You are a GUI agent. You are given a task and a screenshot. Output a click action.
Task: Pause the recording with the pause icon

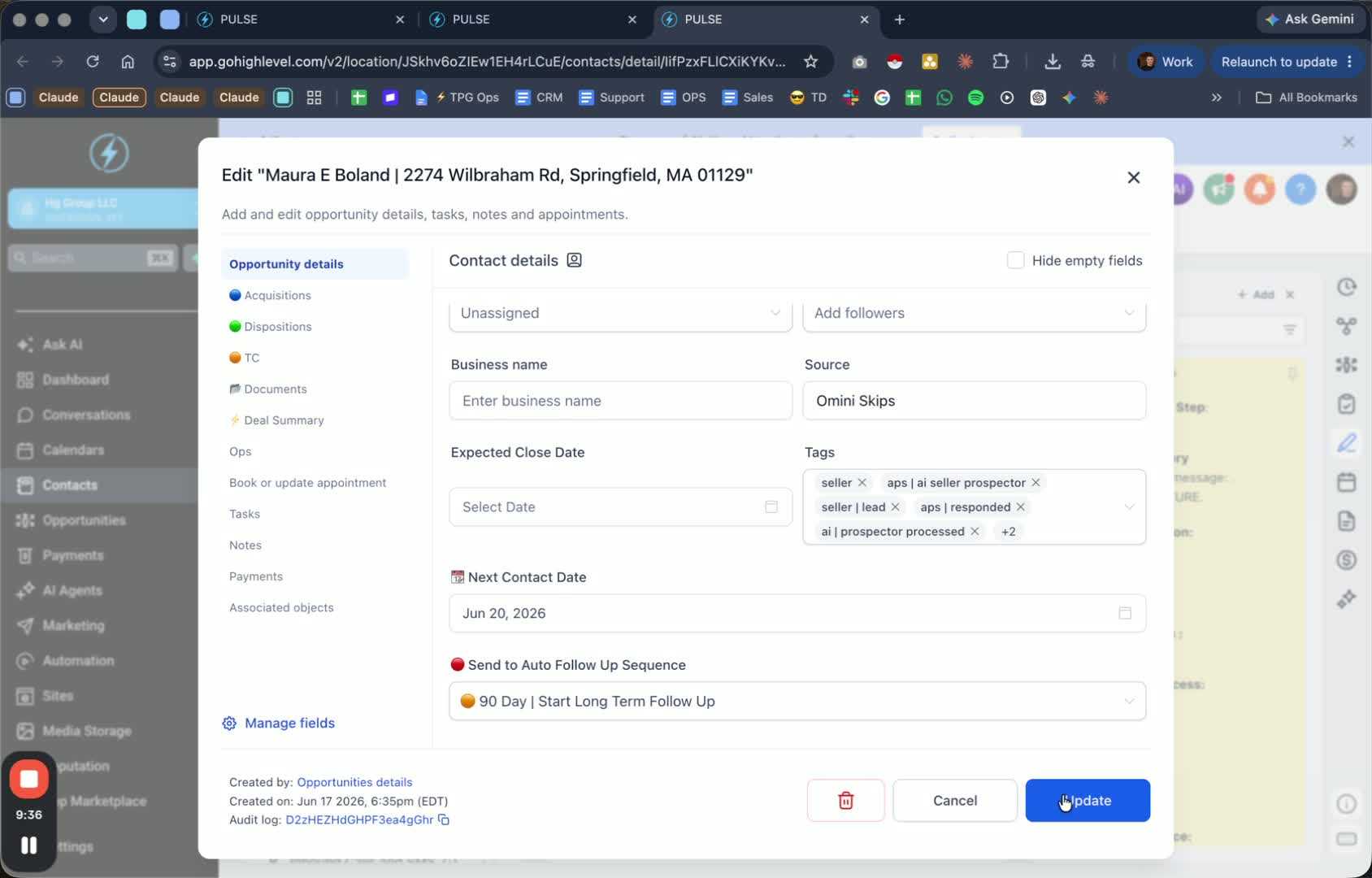tap(29, 845)
